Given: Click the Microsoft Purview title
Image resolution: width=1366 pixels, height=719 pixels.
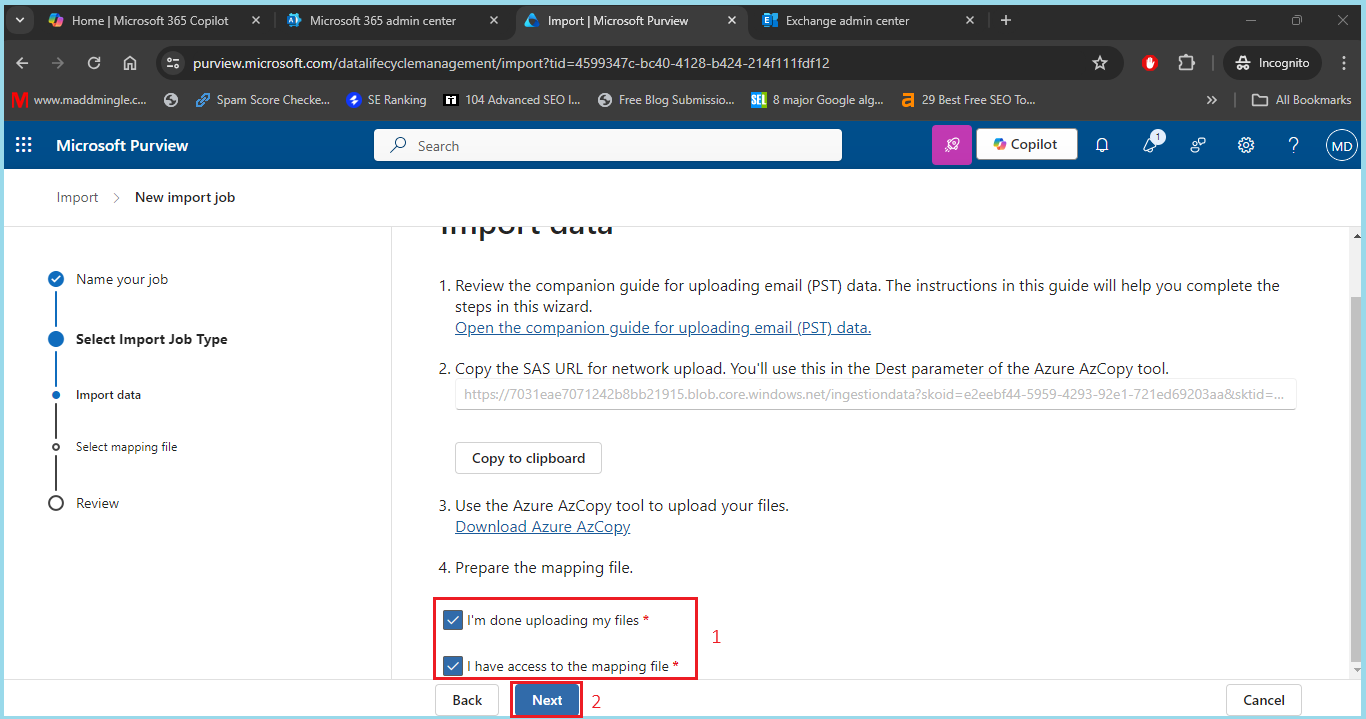Looking at the screenshot, I should point(122,145).
